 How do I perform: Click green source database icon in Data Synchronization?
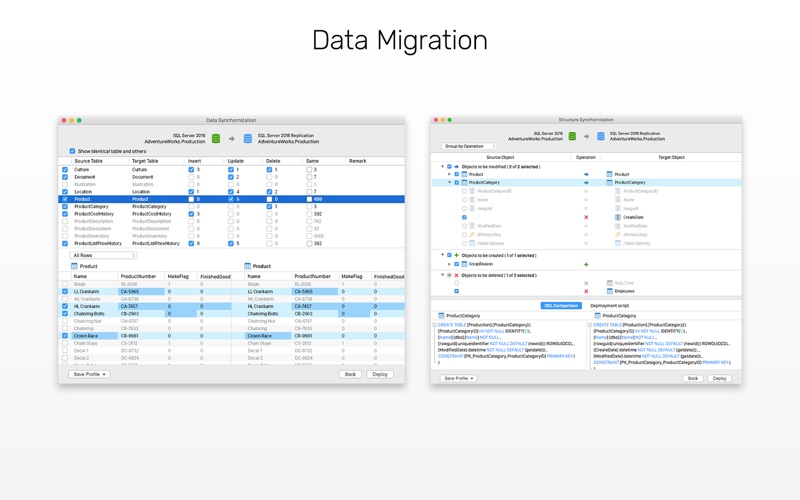coord(216,139)
